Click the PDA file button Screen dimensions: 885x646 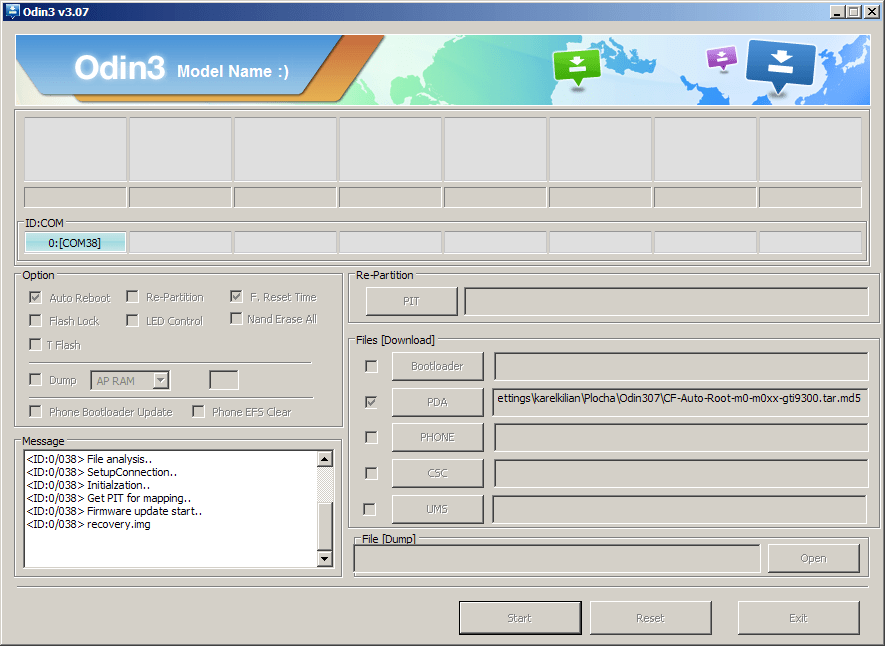(x=437, y=402)
